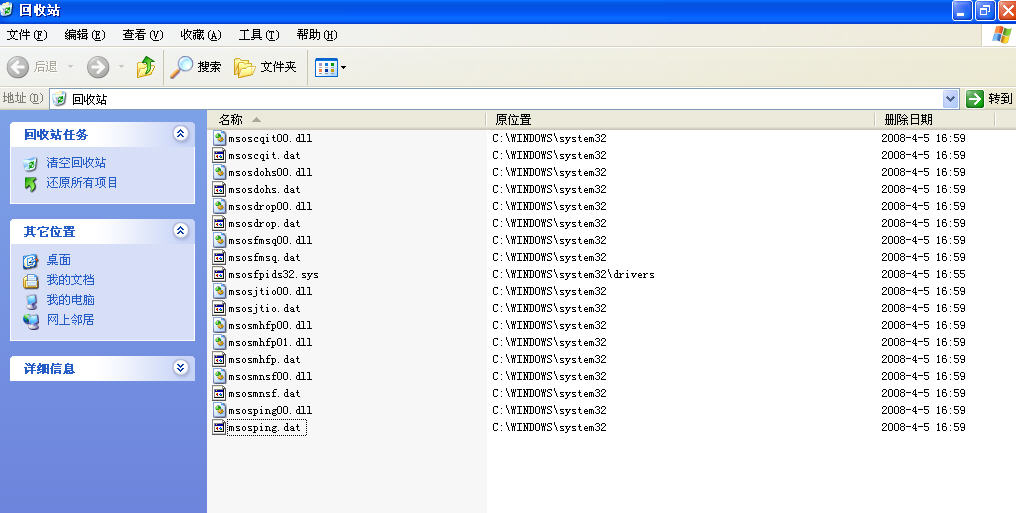Select the msosdrop.dat file icon
Viewport: 1016px width, 513px height.
(x=219, y=223)
